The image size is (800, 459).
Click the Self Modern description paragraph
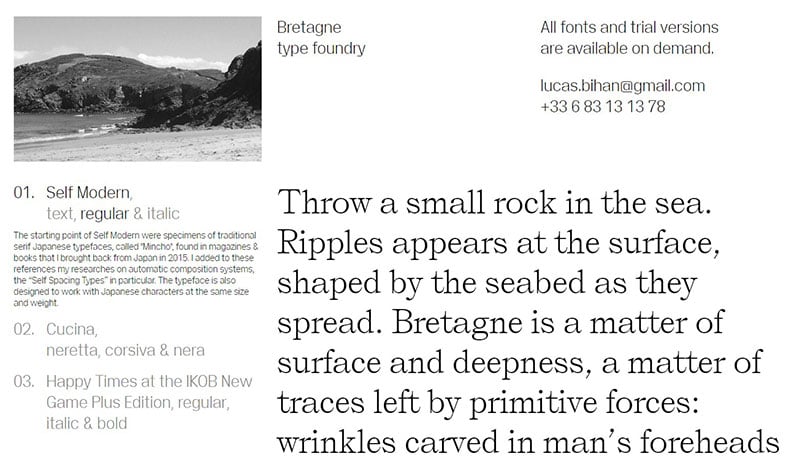pyautogui.click(x=136, y=269)
